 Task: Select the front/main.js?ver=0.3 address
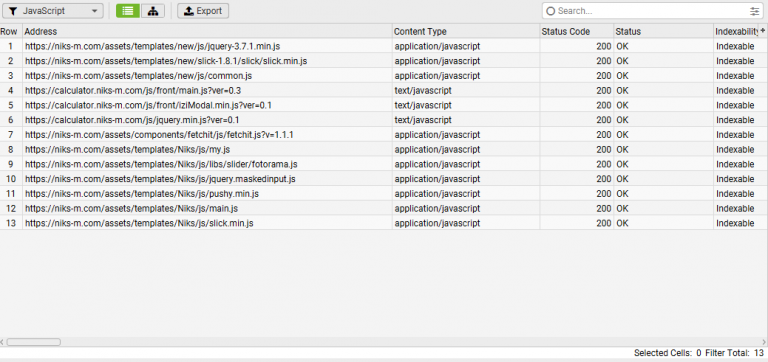click(x=133, y=91)
